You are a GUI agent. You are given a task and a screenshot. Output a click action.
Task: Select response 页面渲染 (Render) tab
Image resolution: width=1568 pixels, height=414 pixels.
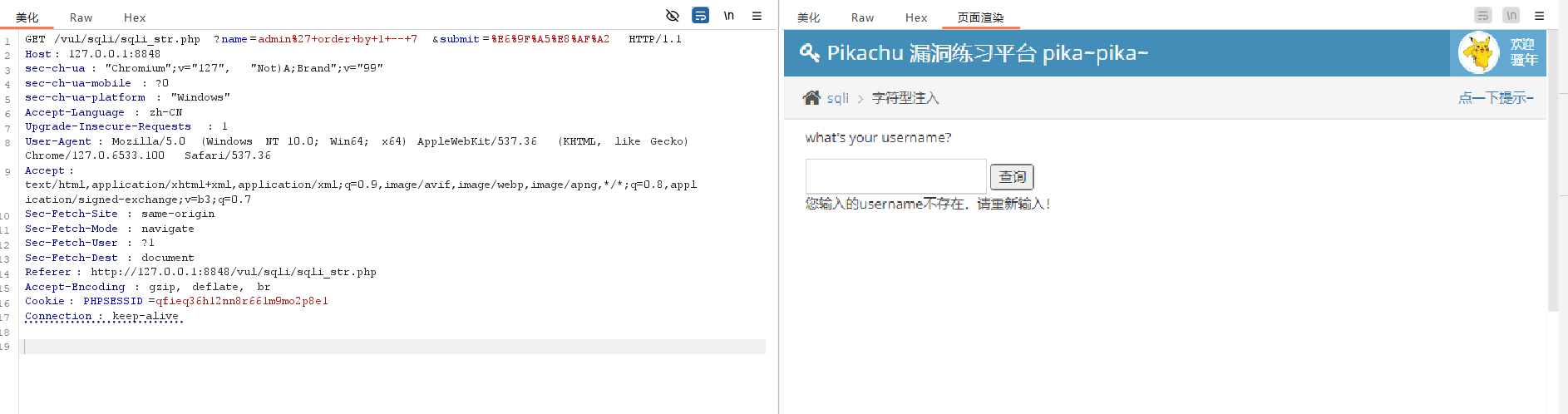(980, 17)
